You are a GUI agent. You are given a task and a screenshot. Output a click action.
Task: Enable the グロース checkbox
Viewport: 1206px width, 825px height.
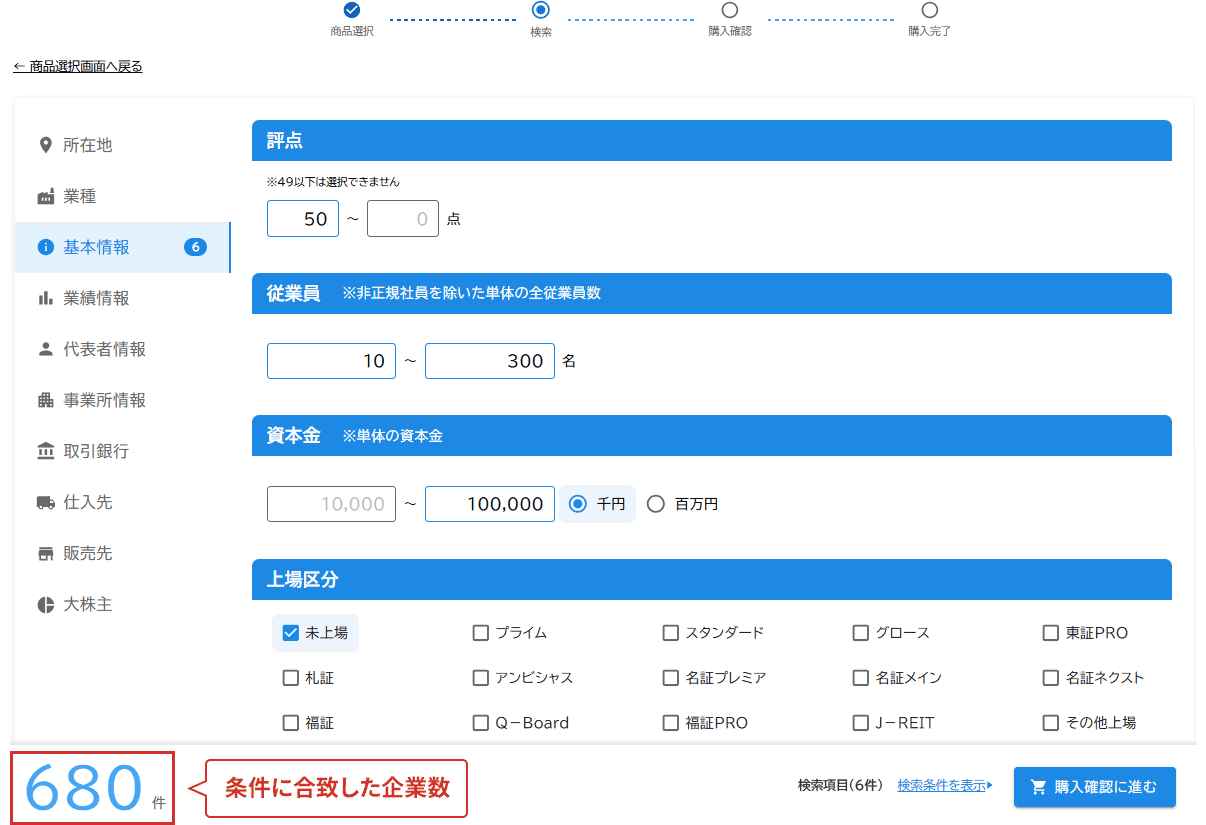click(861, 633)
